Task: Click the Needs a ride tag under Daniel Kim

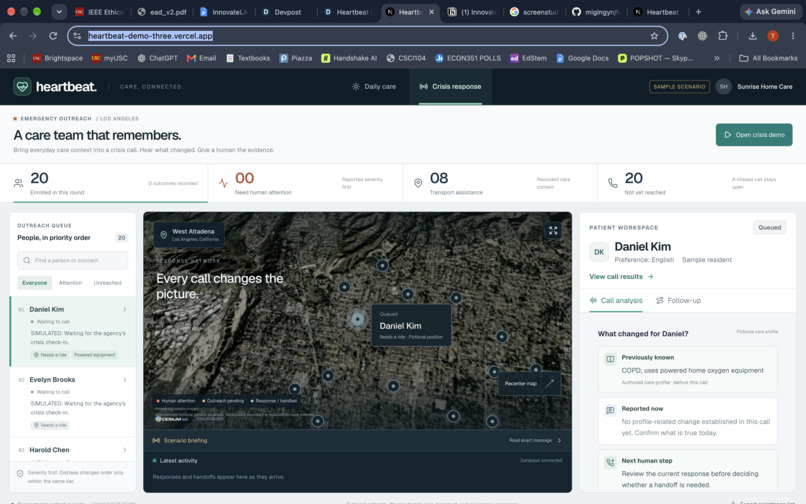Action: [50, 355]
